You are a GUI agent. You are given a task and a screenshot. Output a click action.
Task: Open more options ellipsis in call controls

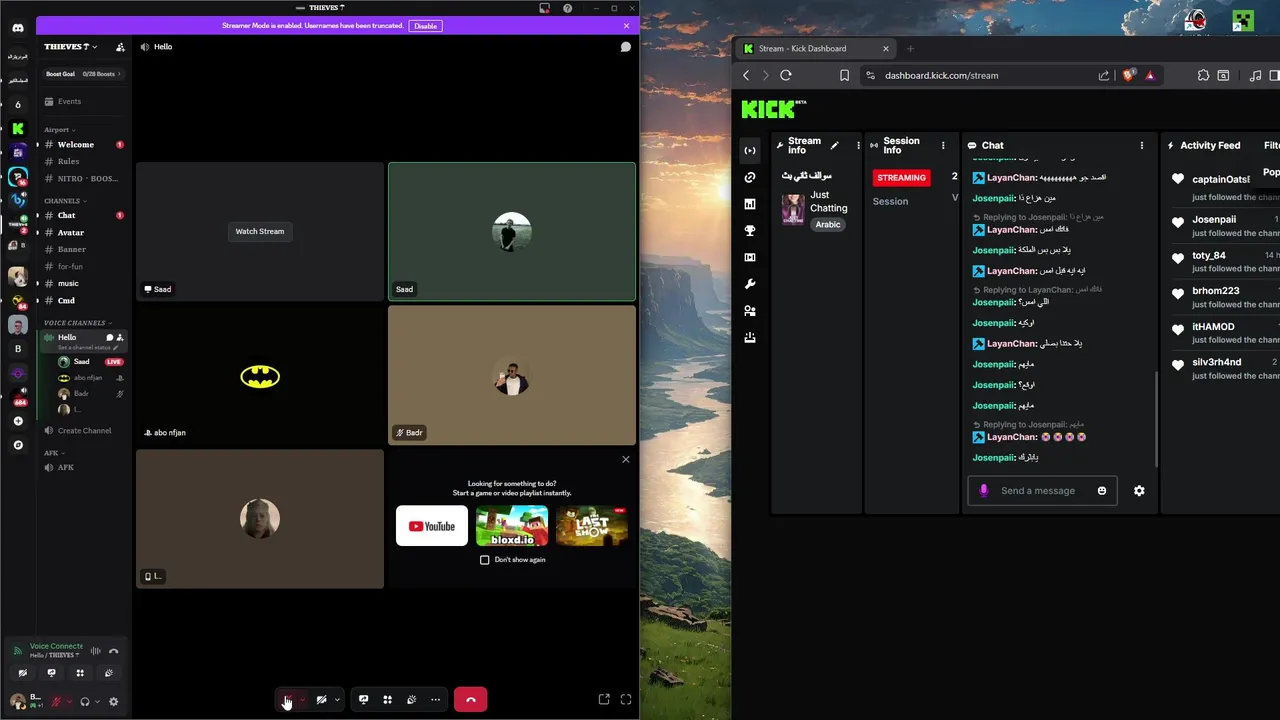435,700
